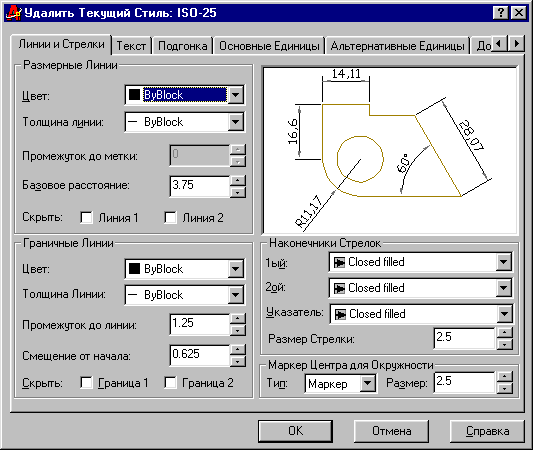Decrease Базовое расстояние with down spinner
533x450 pixels.
(x=238, y=192)
